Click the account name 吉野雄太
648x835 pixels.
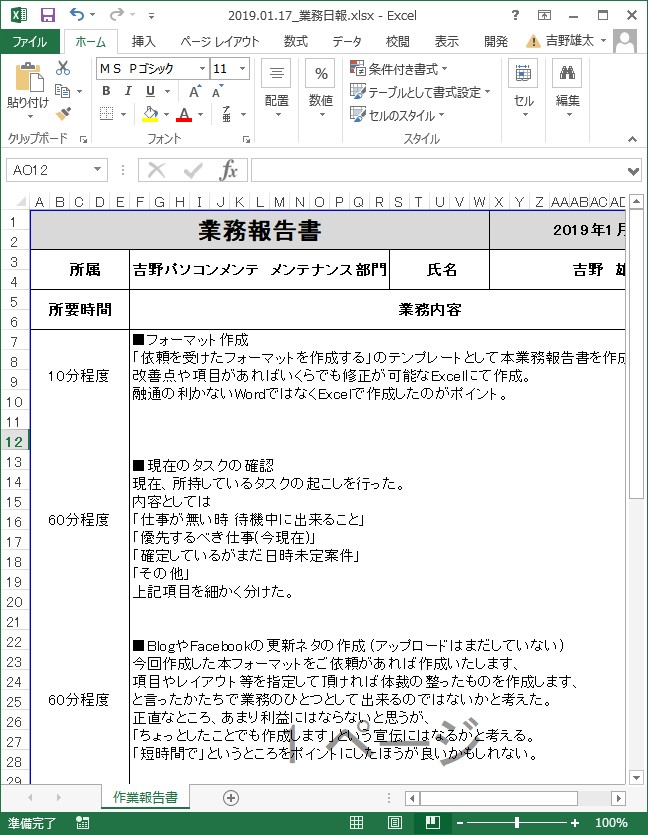pyautogui.click(x=570, y=40)
